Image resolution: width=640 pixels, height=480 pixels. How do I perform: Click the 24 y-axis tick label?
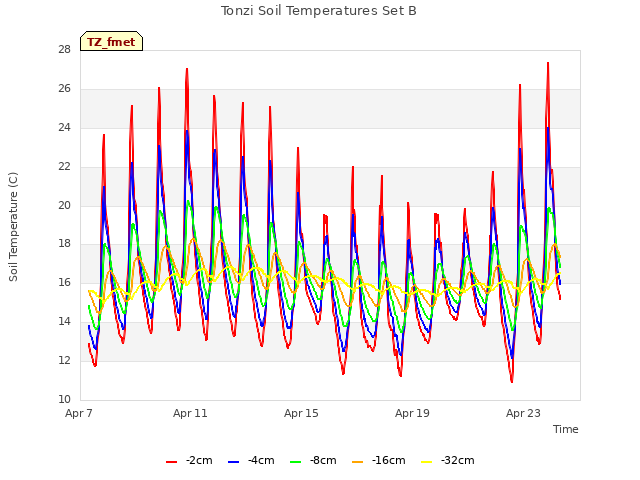pyautogui.click(x=64, y=128)
